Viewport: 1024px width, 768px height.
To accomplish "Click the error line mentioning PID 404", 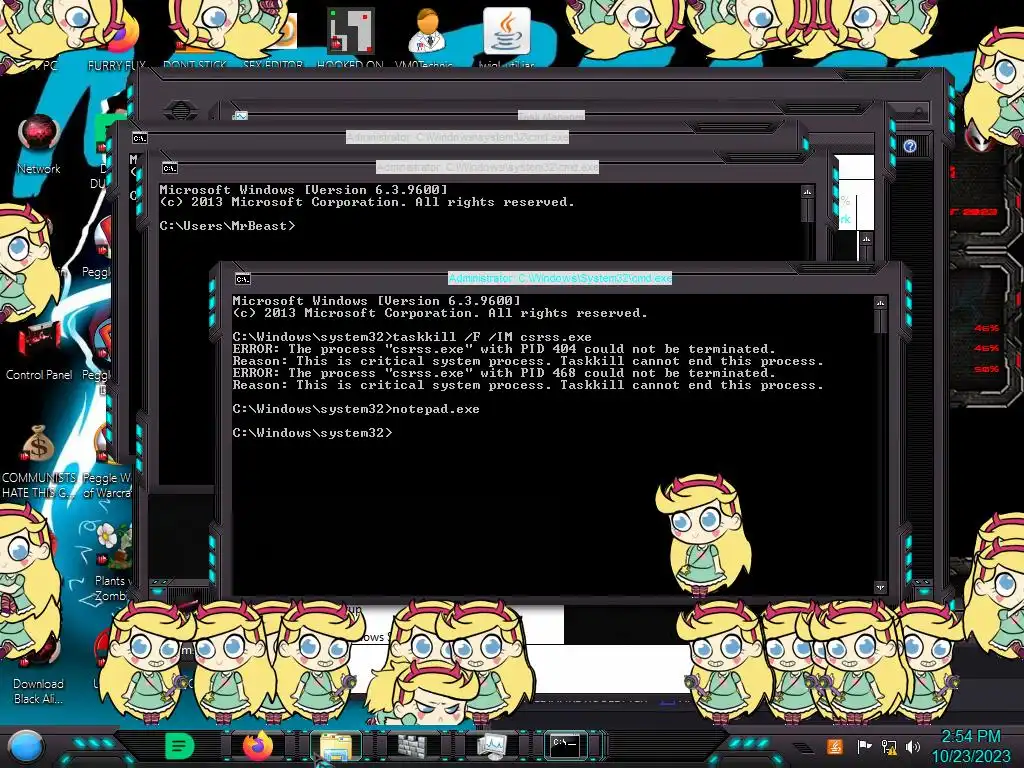I will coord(504,349).
